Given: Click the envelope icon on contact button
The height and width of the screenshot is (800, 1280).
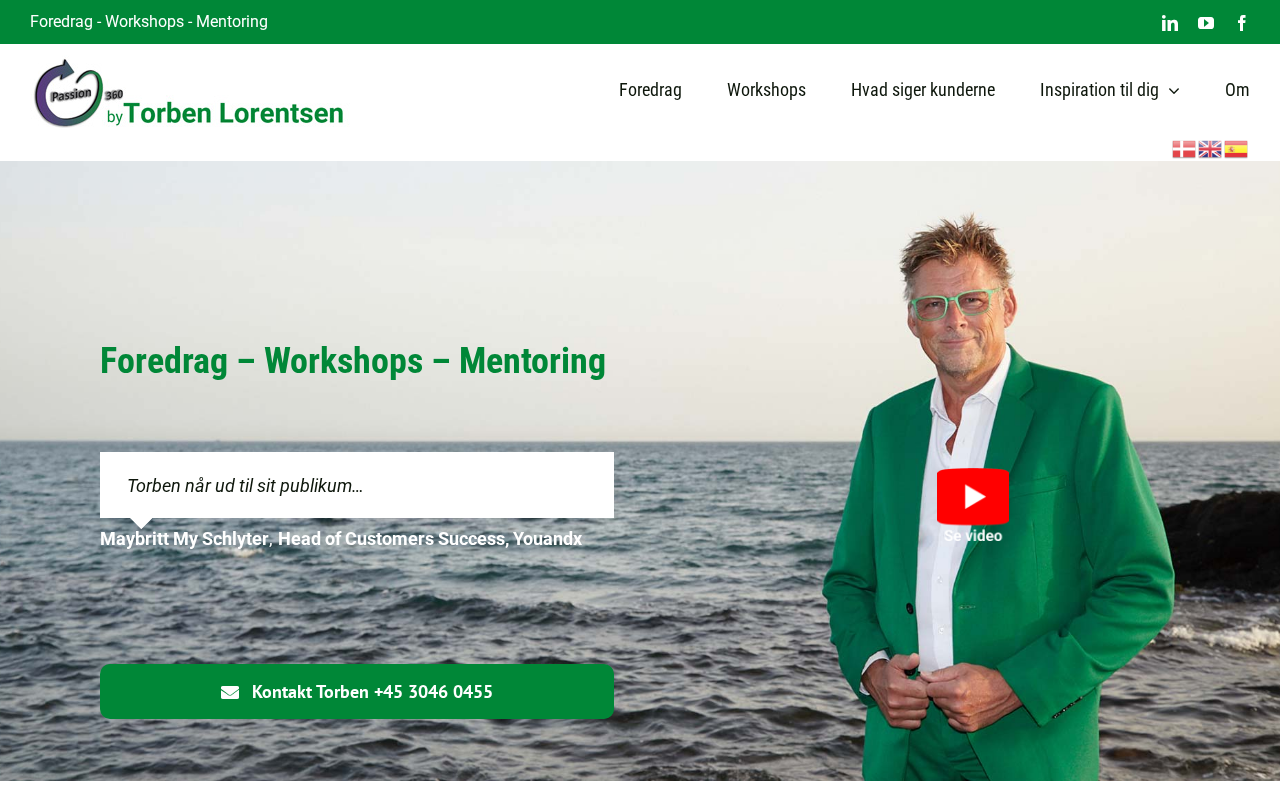Looking at the screenshot, I should tap(230, 692).
